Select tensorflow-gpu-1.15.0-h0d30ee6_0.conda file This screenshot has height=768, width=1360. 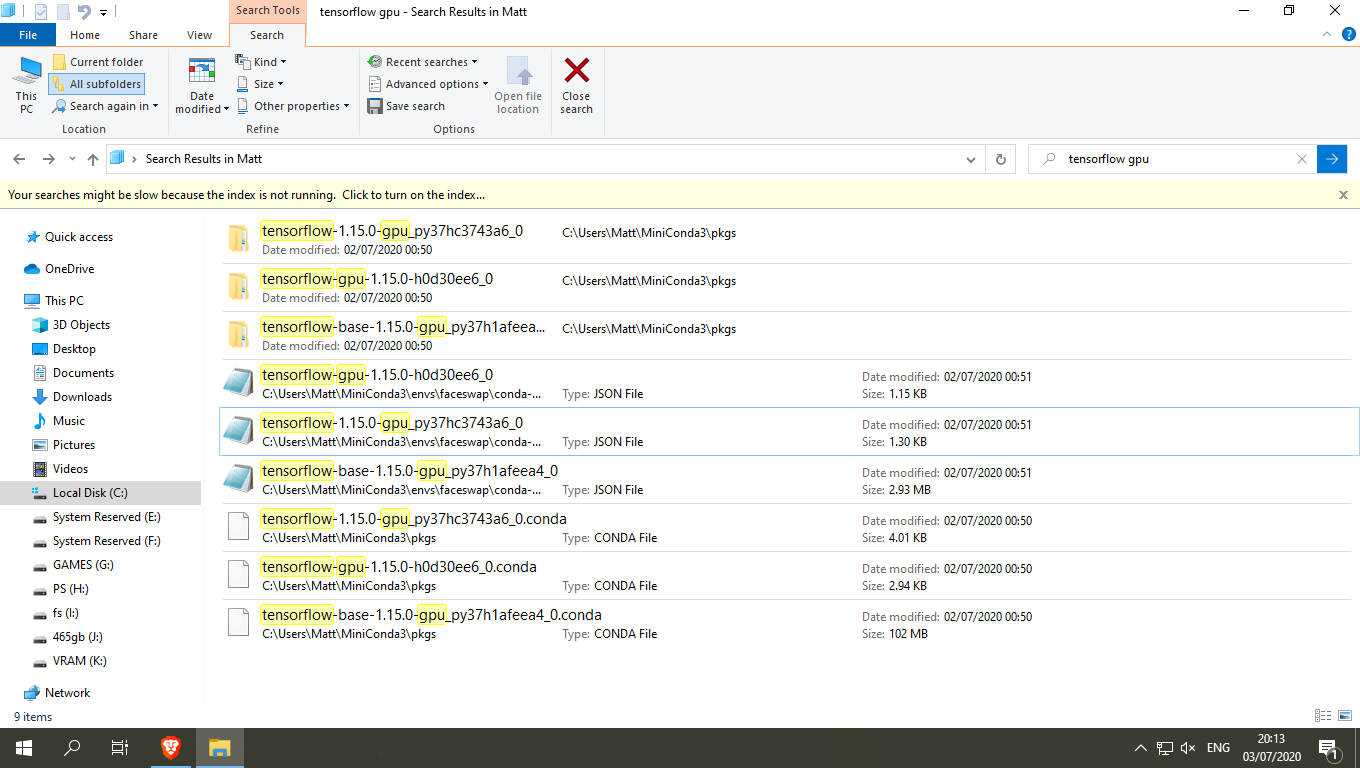tap(789, 576)
